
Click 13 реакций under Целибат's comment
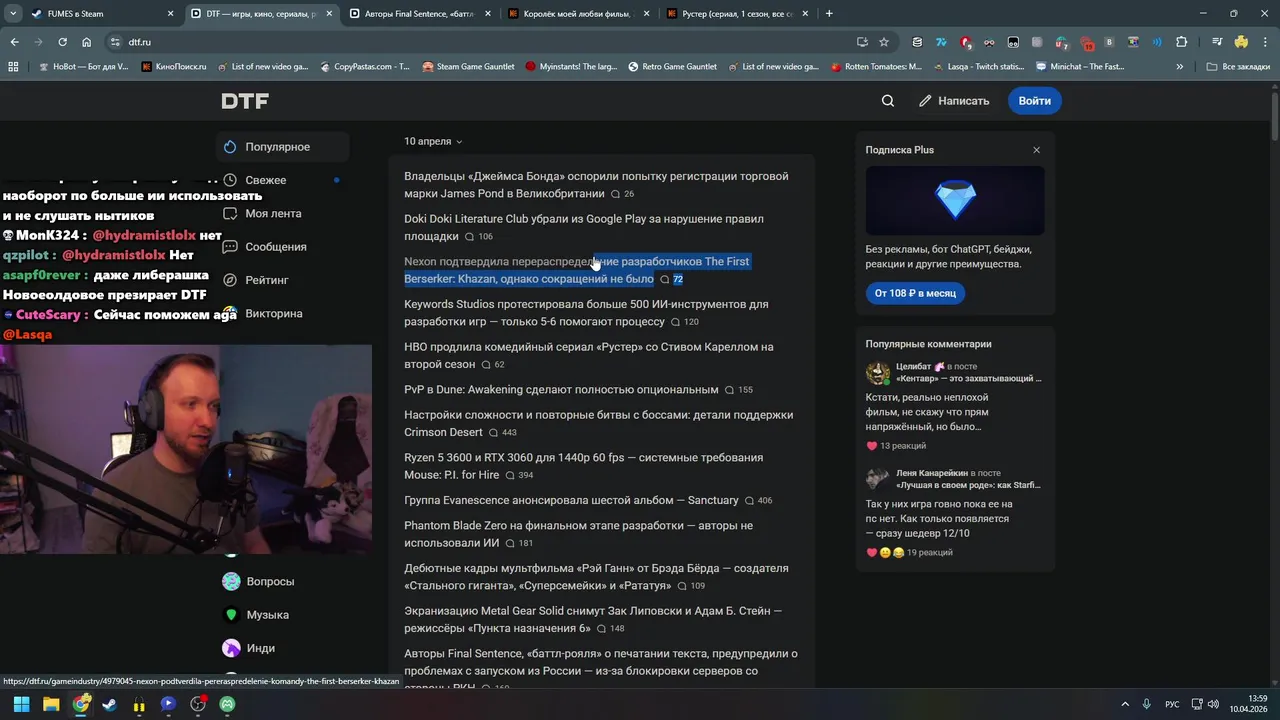click(x=896, y=446)
